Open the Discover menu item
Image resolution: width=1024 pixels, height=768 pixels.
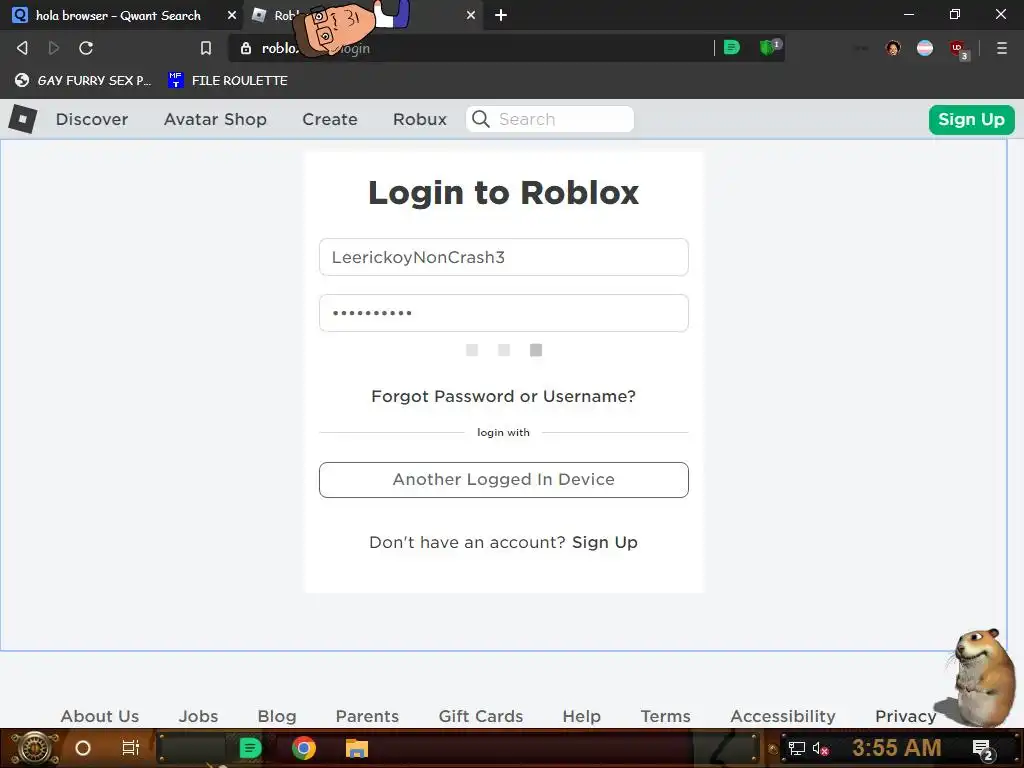point(92,120)
